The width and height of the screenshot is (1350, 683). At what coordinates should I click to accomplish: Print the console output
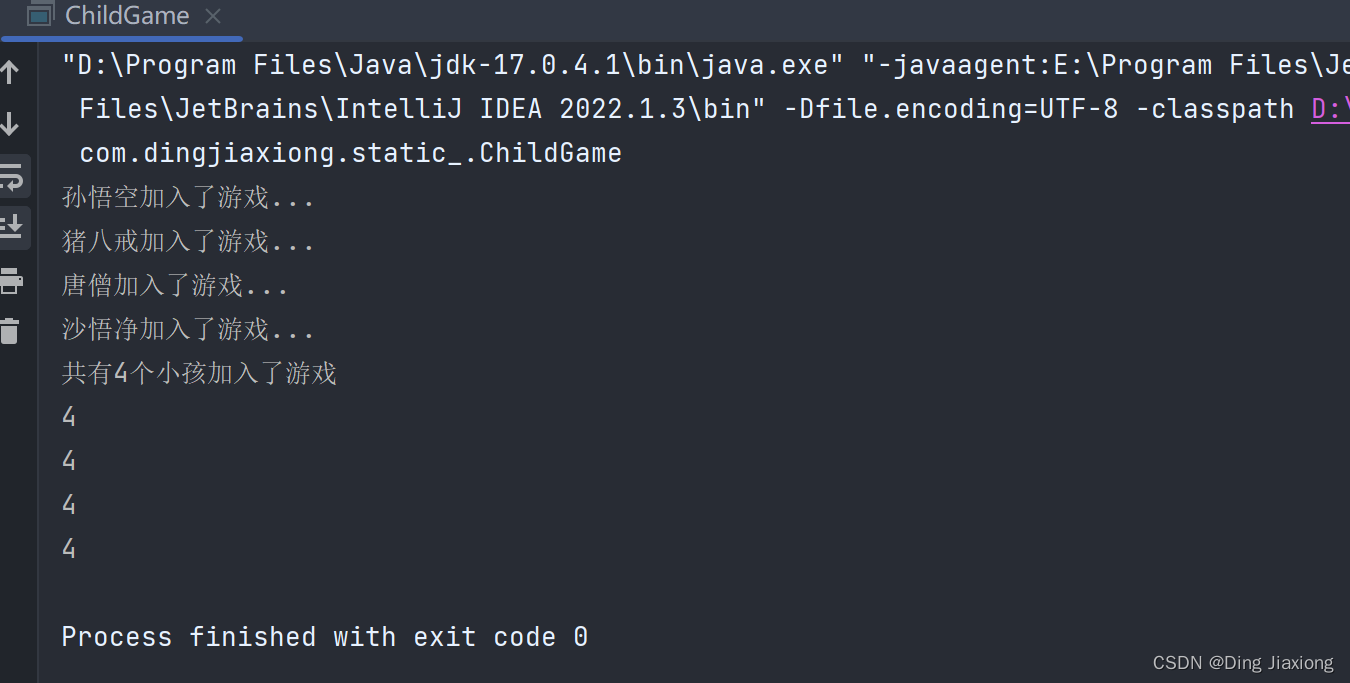(11, 281)
